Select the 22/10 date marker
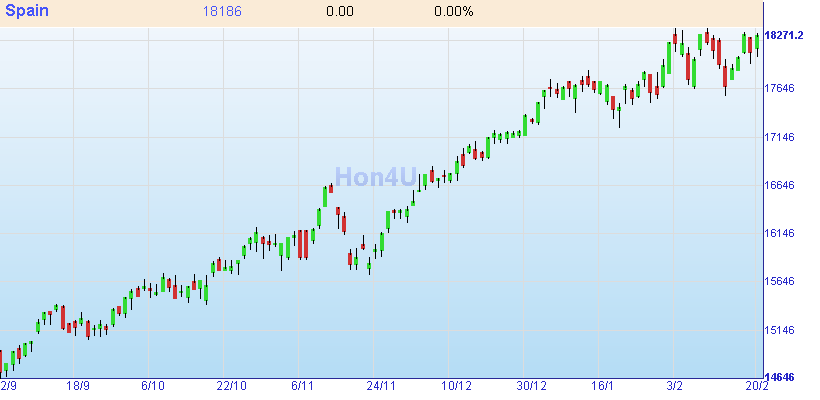820x400 pixels. [231, 386]
